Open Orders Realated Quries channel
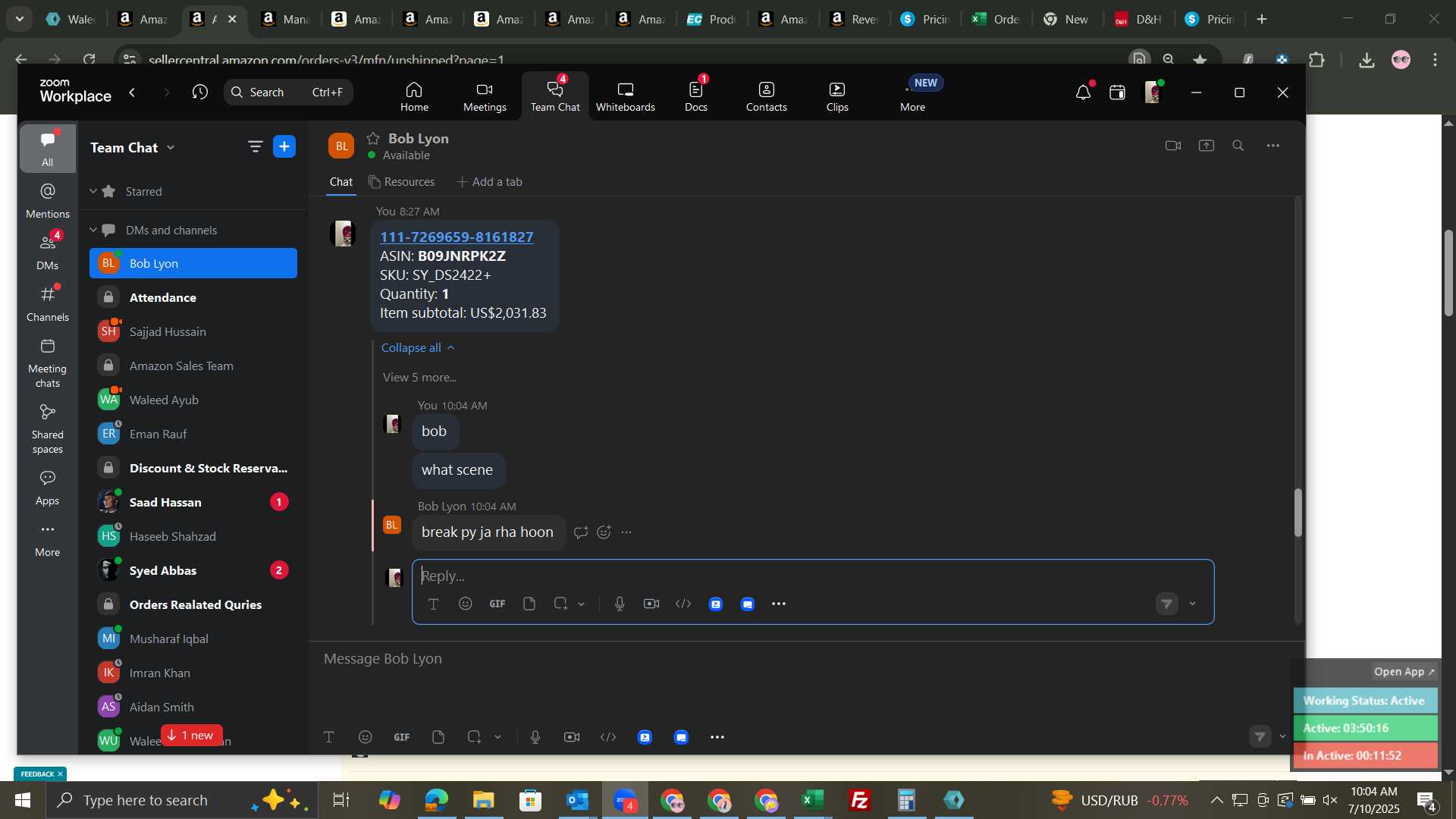 pyautogui.click(x=193, y=604)
